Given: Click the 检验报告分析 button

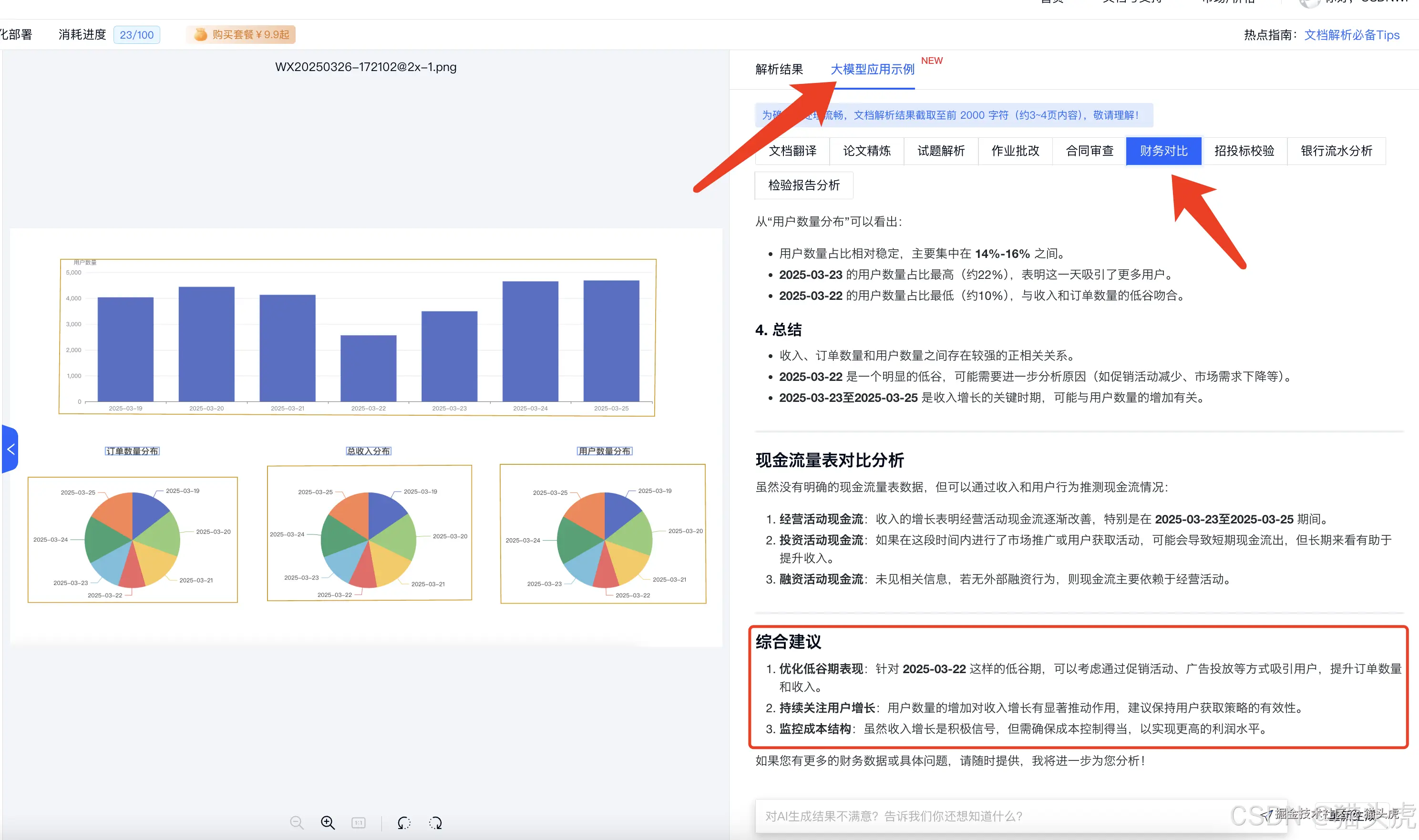Looking at the screenshot, I should (803, 185).
